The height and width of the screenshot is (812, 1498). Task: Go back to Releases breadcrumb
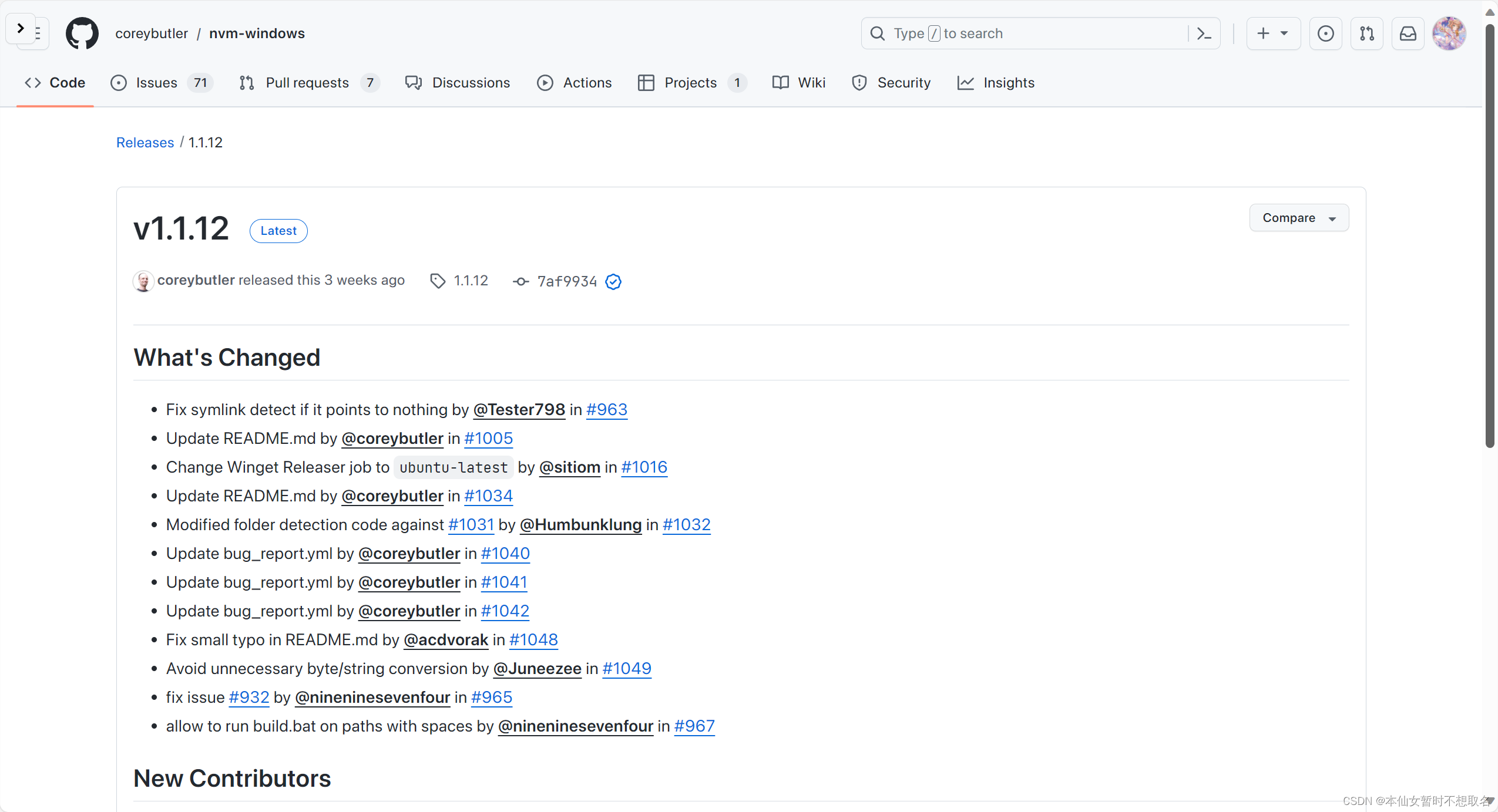click(145, 143)
